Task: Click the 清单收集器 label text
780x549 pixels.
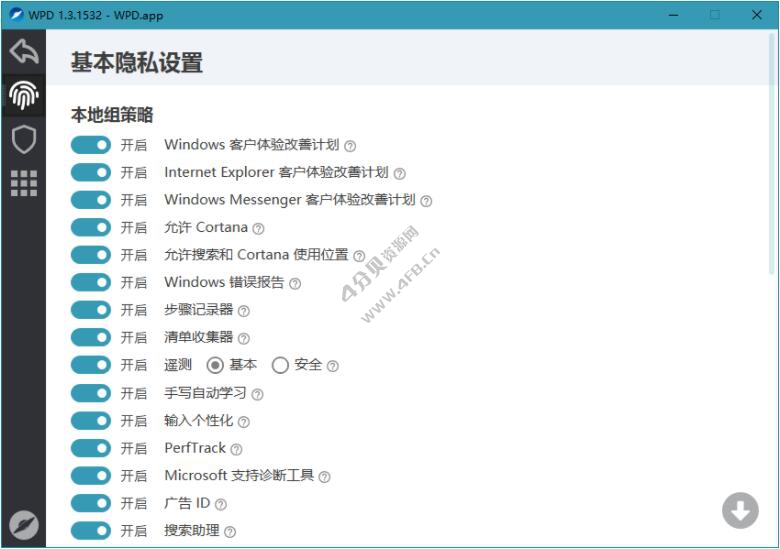Action: [199, 338]
